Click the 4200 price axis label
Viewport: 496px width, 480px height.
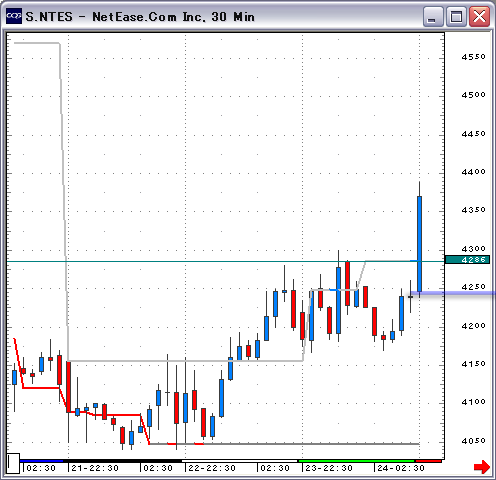[x=473, y=326]
